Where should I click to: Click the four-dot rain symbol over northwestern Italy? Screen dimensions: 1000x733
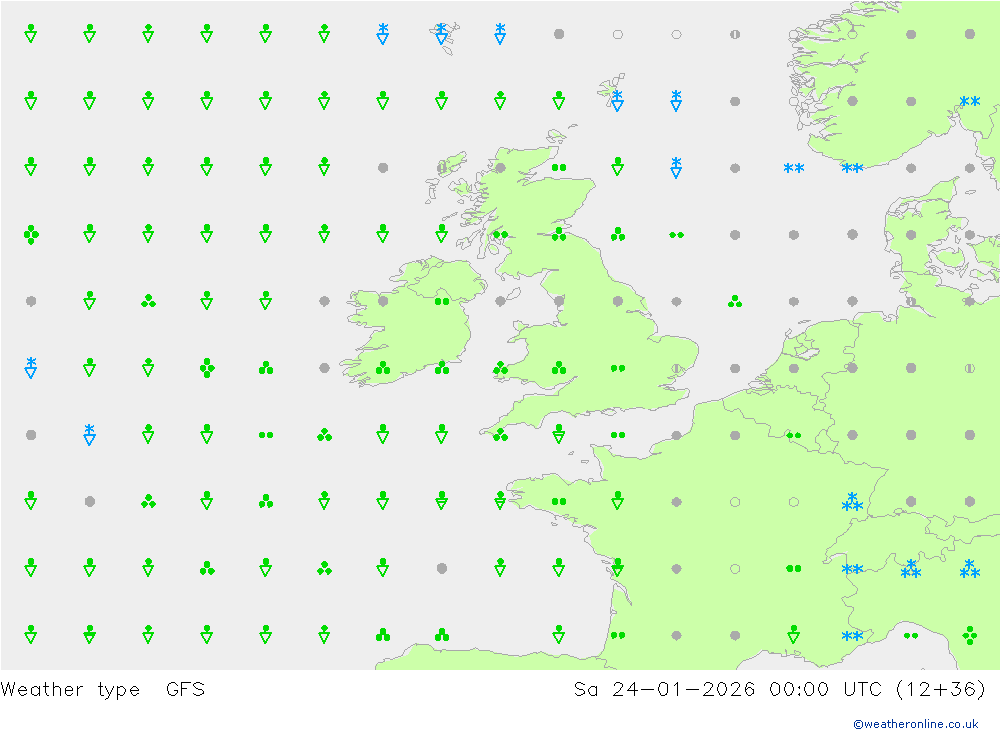tap(969, 635)
